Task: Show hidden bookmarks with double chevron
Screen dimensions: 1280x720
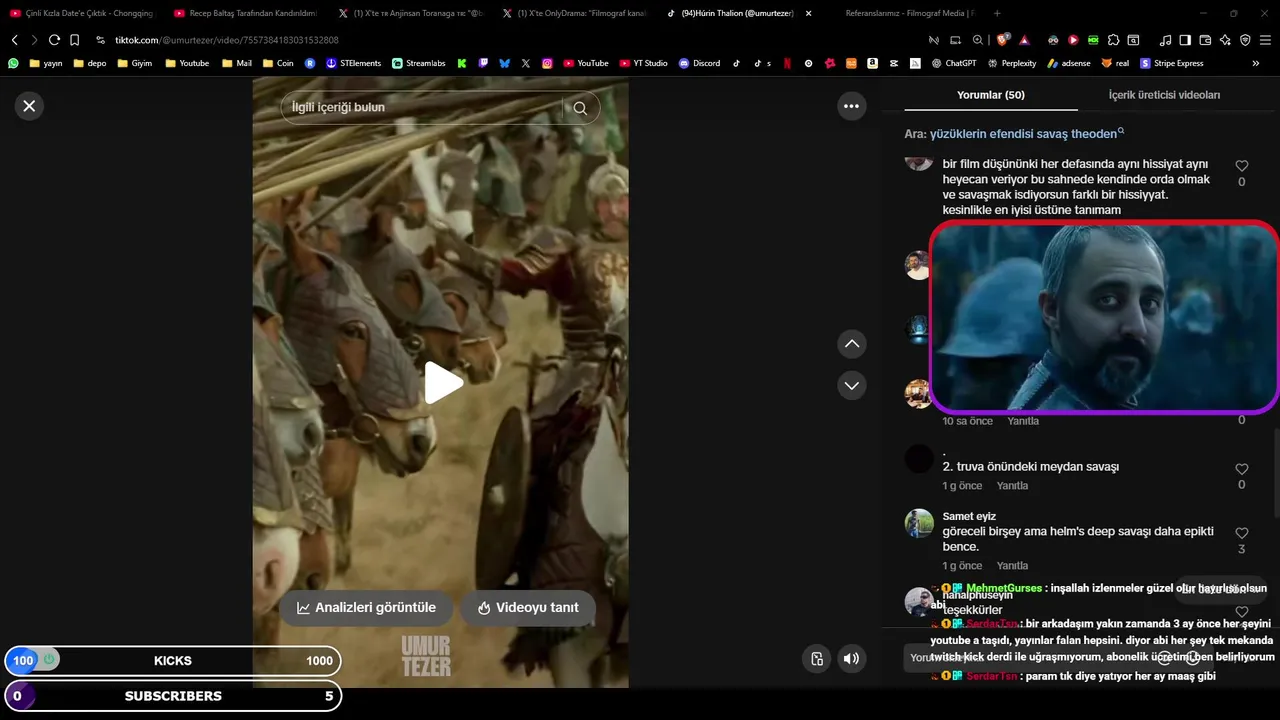Action: (1256, 63)
